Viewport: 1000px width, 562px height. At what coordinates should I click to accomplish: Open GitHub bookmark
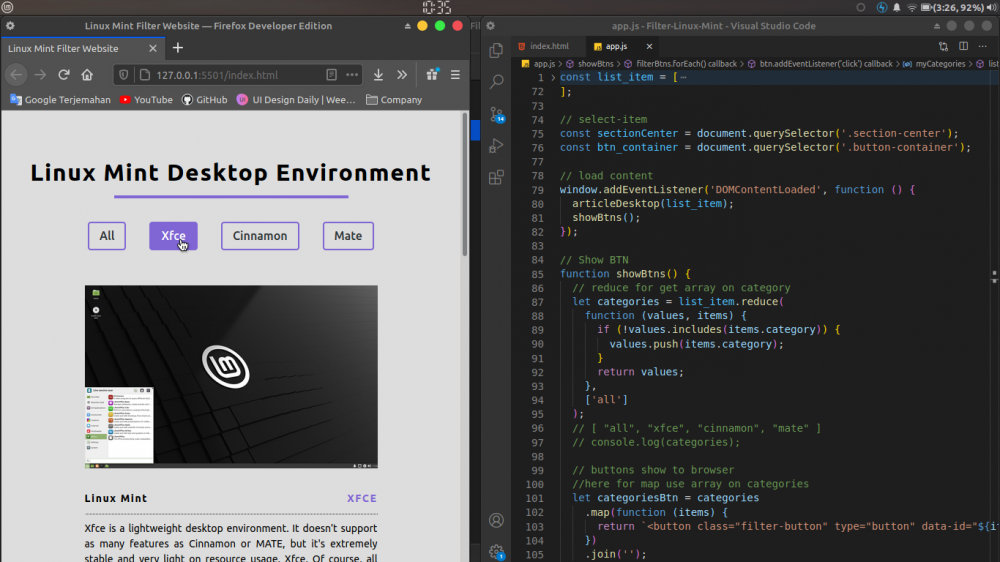(205, 100)
